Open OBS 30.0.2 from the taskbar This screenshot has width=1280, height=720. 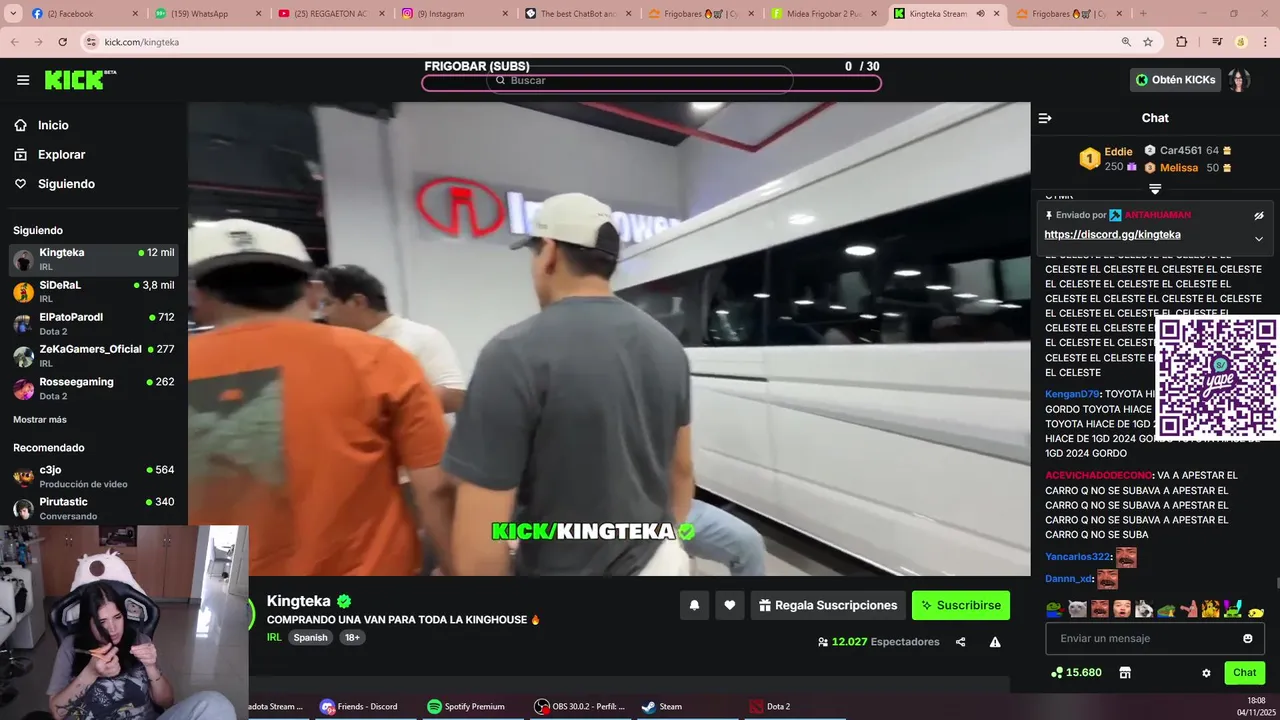(580, 706)
